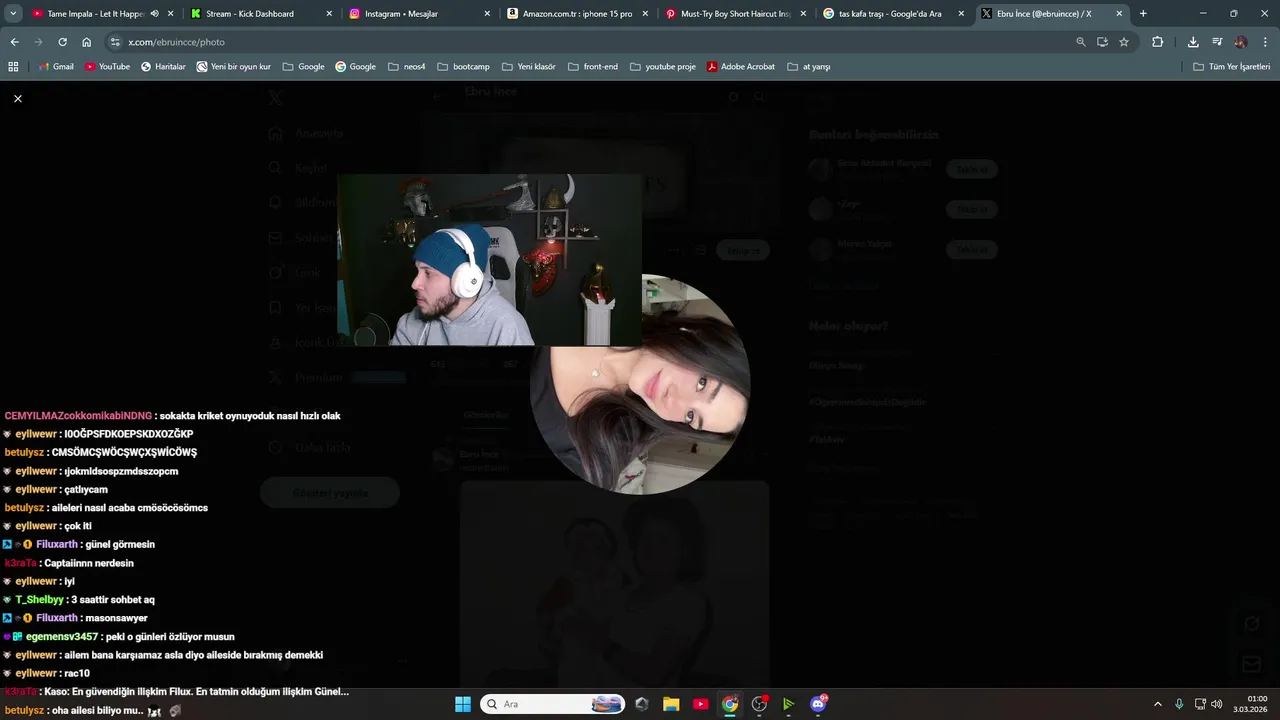Screen dimensions: 1280x720
Task: Open Discord from the taskbar
Action: [x=818, y=704]
